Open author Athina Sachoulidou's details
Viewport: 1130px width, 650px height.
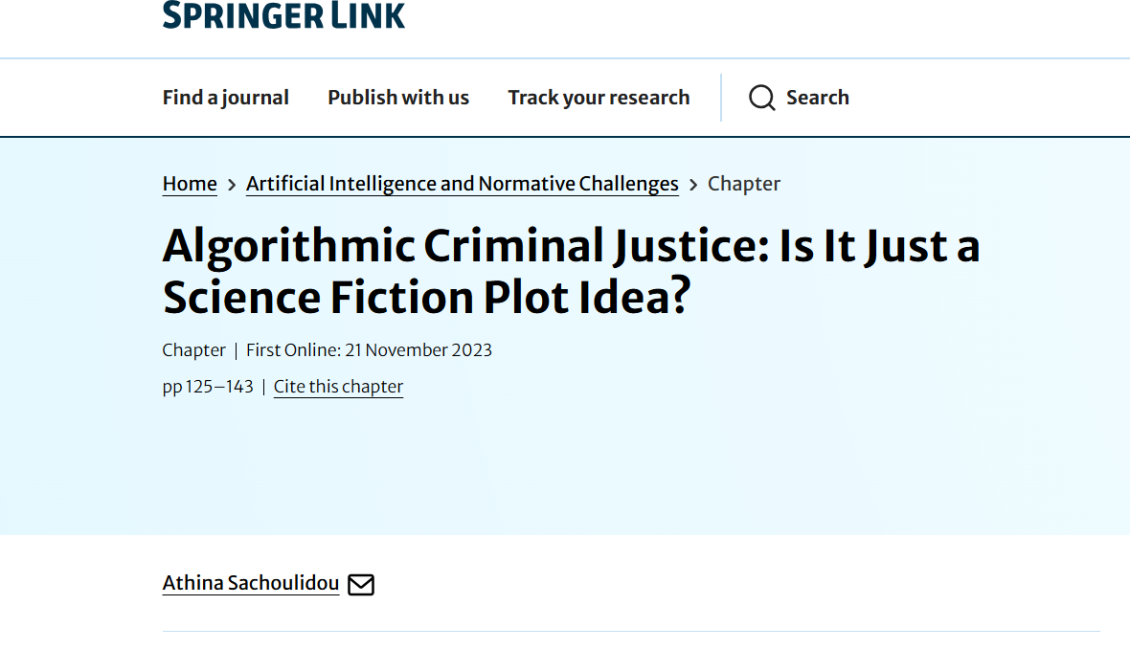[250, 583]
